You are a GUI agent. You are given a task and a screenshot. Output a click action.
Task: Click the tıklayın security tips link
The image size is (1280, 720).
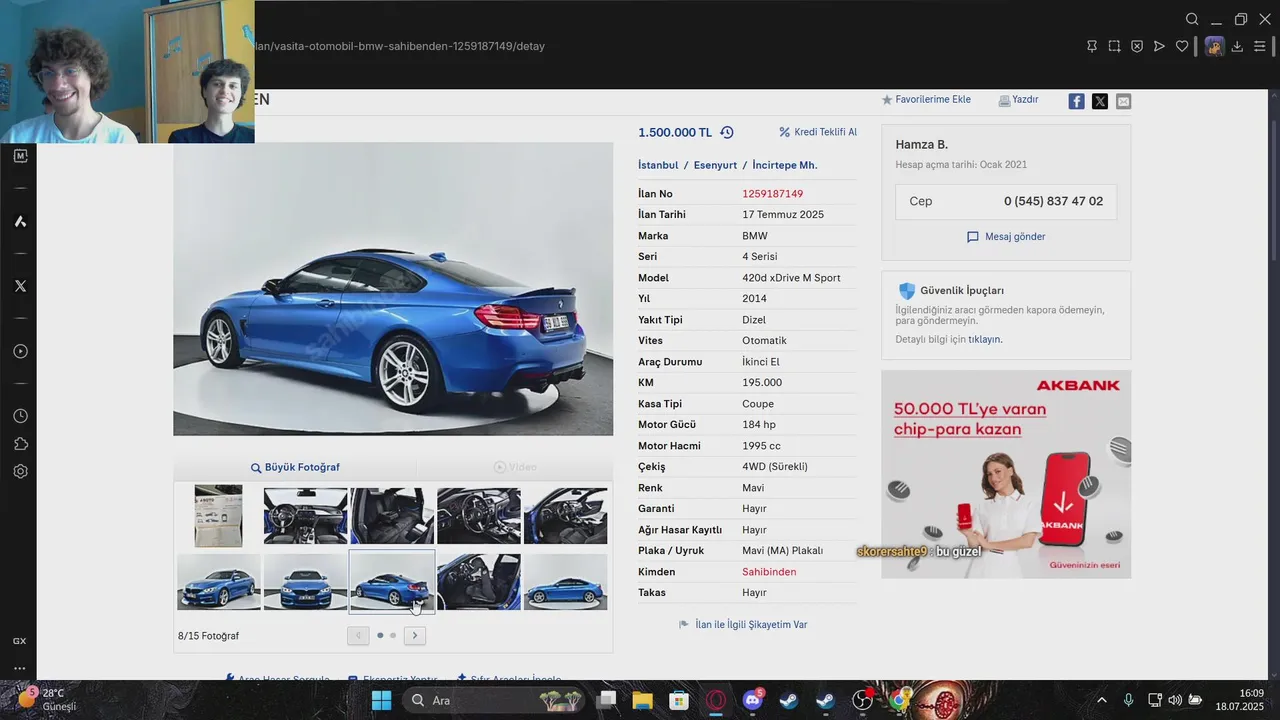(x=984, y=340)
